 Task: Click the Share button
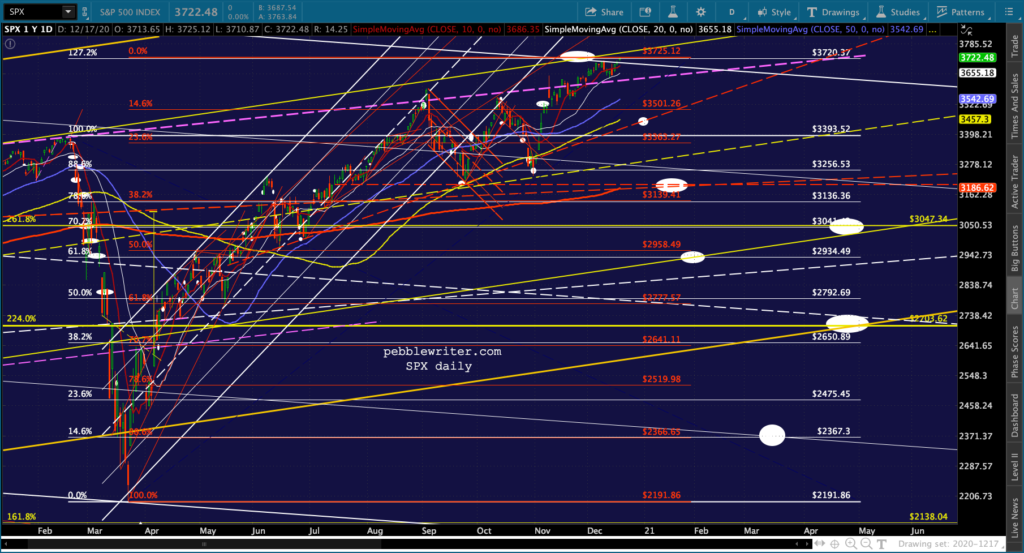point(604,12)
